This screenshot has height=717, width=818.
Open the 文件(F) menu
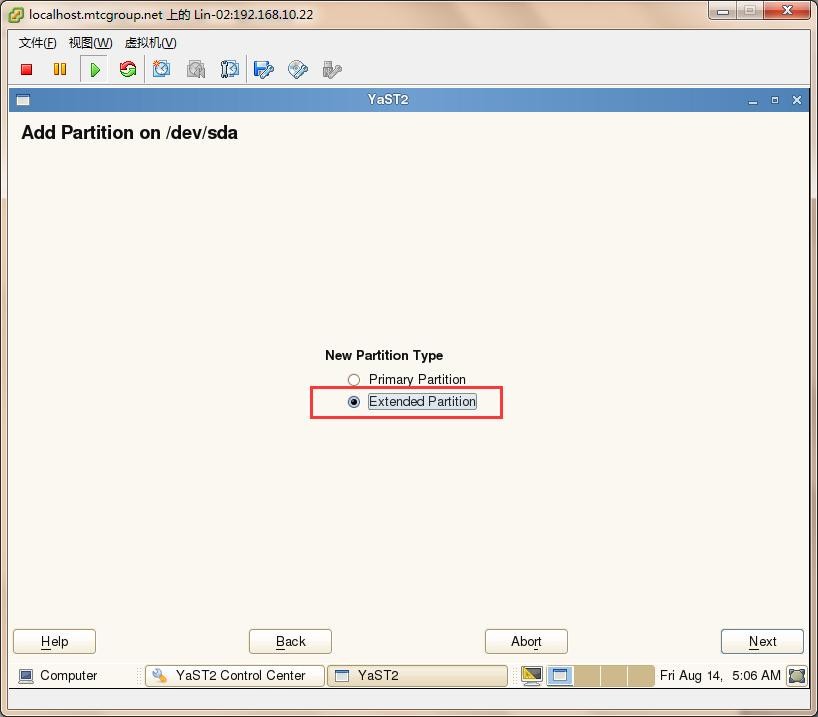coord(38,43)
